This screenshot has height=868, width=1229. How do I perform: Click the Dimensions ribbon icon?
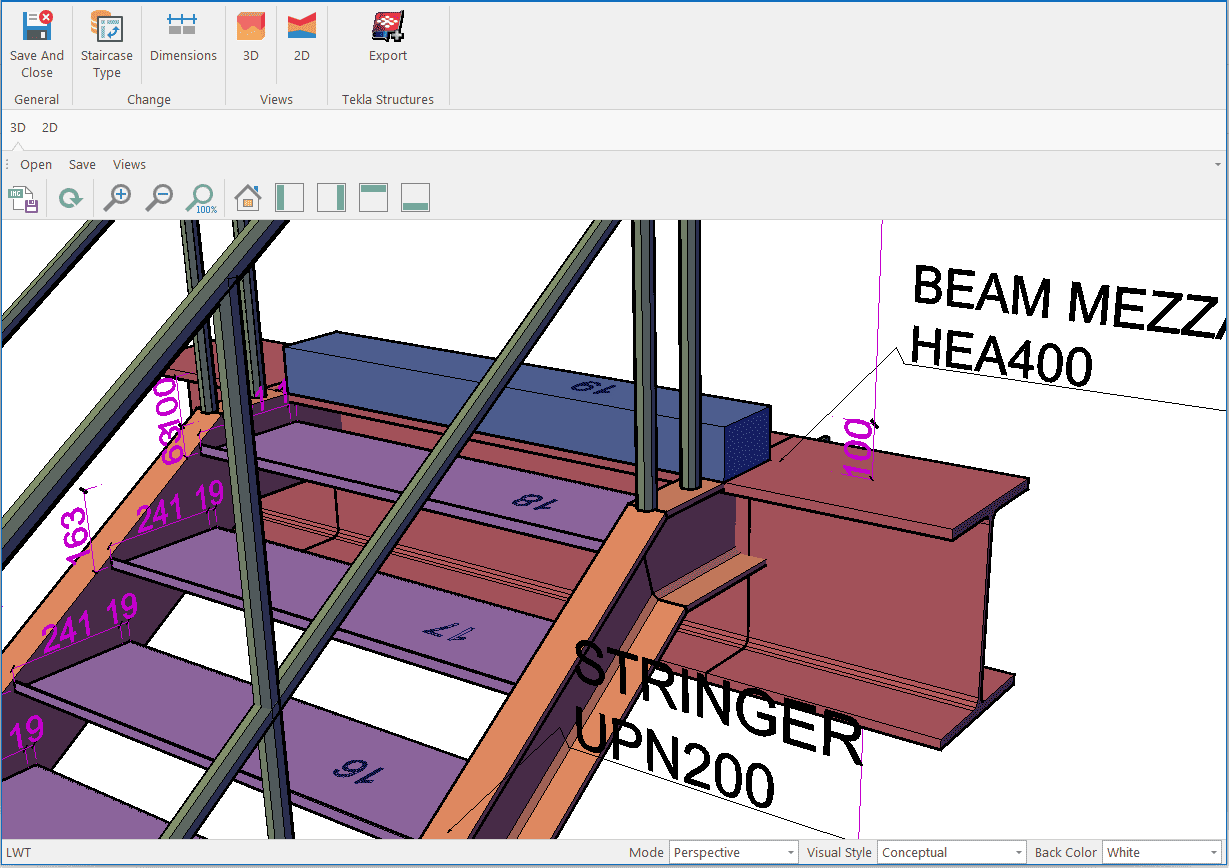(183, 38)
